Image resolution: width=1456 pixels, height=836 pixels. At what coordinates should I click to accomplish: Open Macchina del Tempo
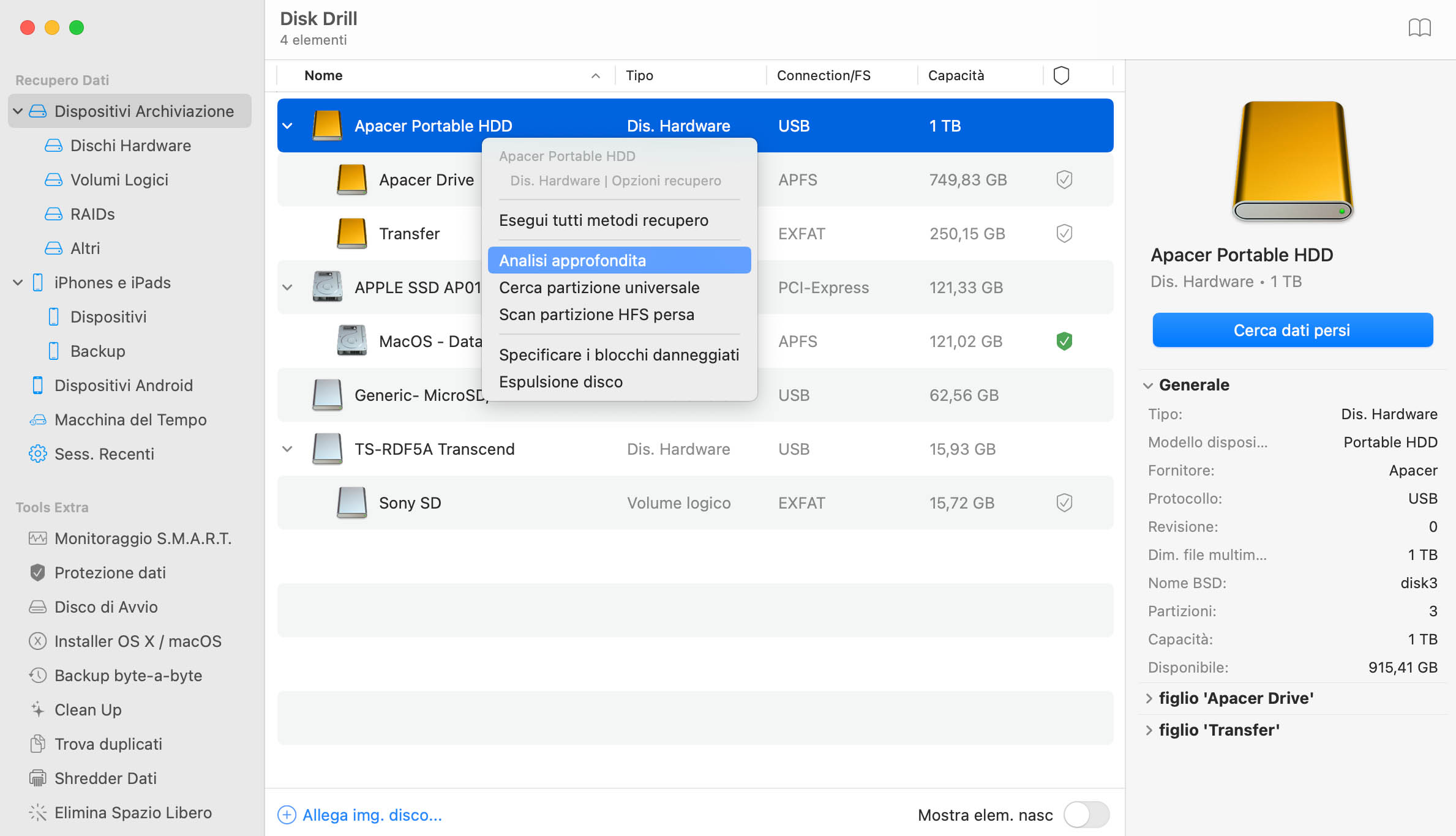[130, 420]
